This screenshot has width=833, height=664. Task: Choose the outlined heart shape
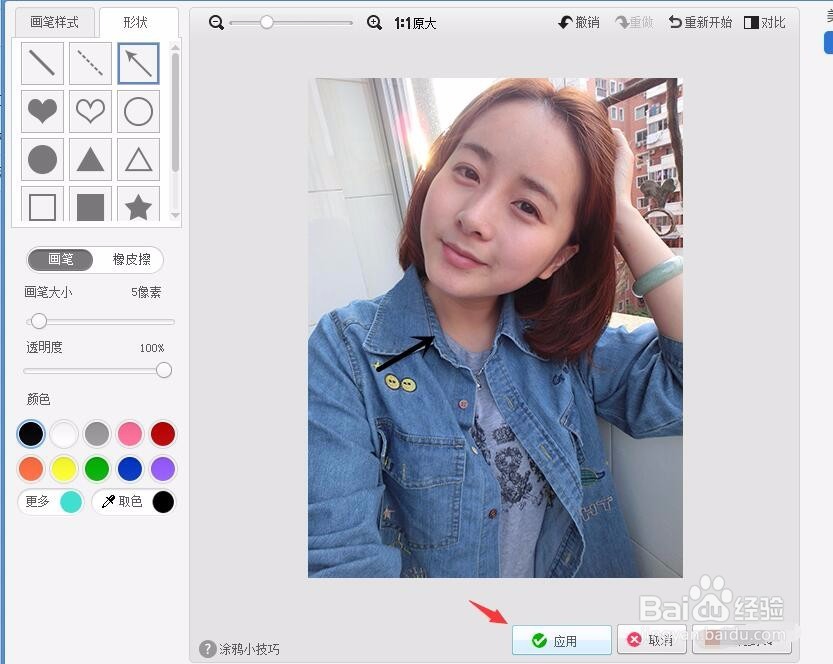(90, 111)
